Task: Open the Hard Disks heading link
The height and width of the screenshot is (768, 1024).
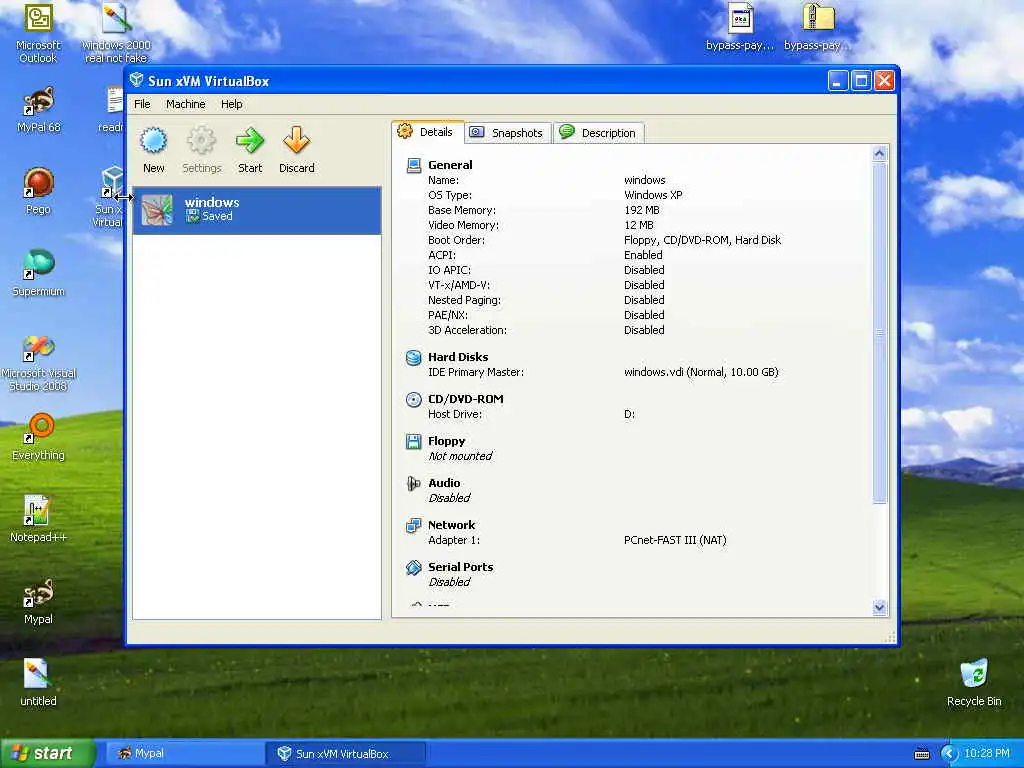Action: coord(458,357)
